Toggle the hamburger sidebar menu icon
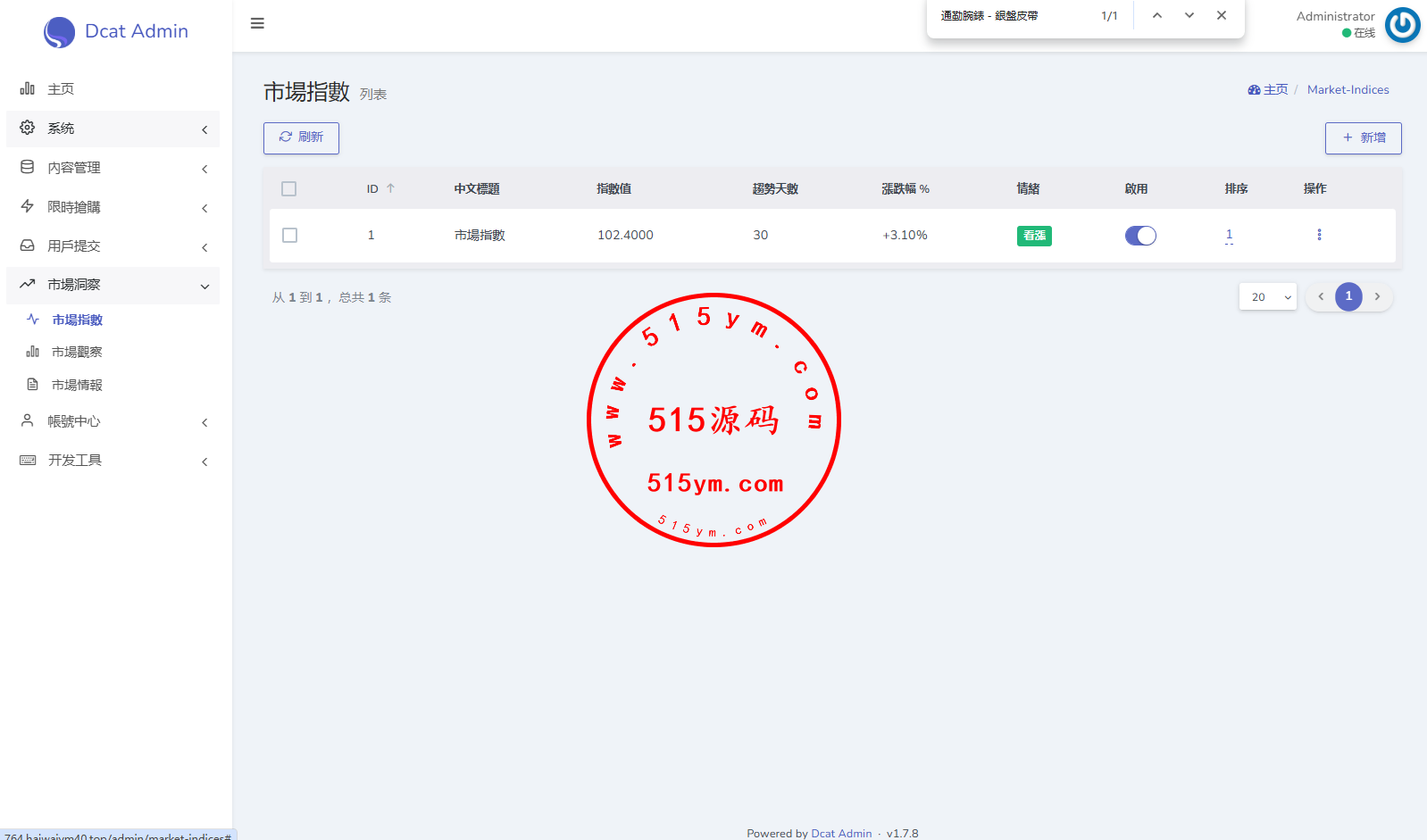Image resolution: width=1427 pixels, height=840 pixels. (x=257, y=23)
